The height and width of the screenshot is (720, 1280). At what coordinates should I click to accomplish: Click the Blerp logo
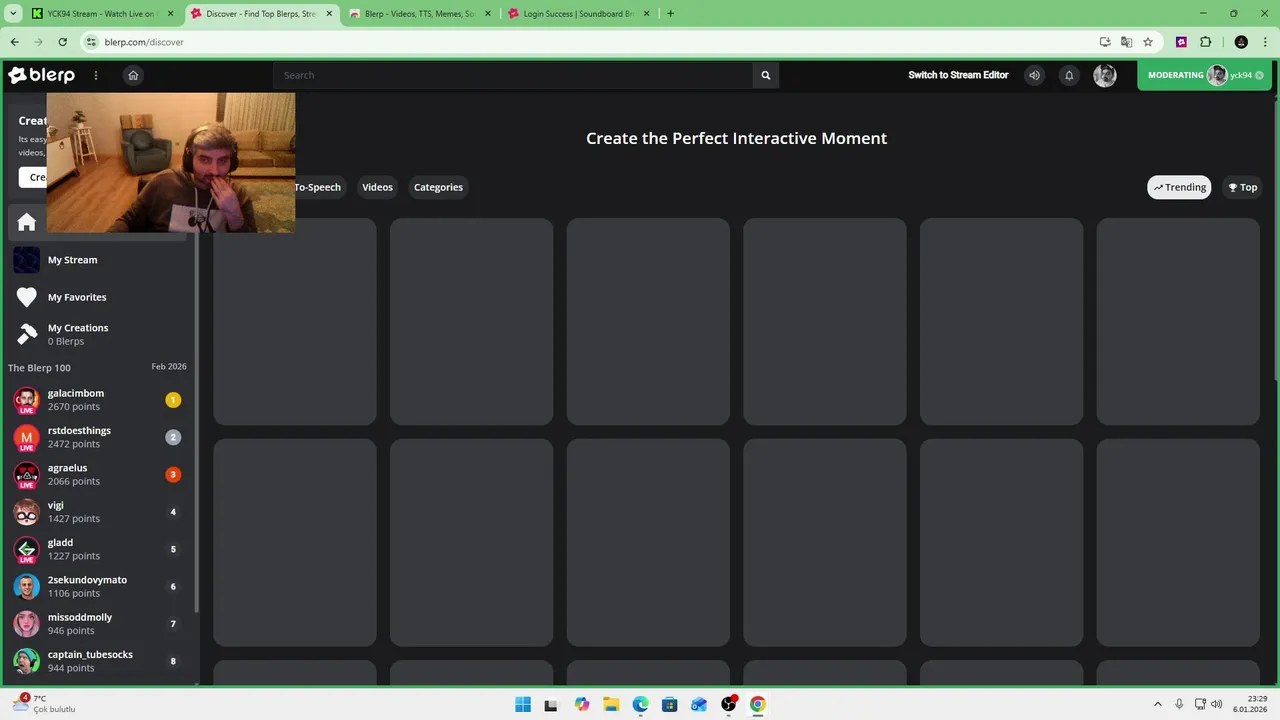pyautogui.click(x=42, y=75)
